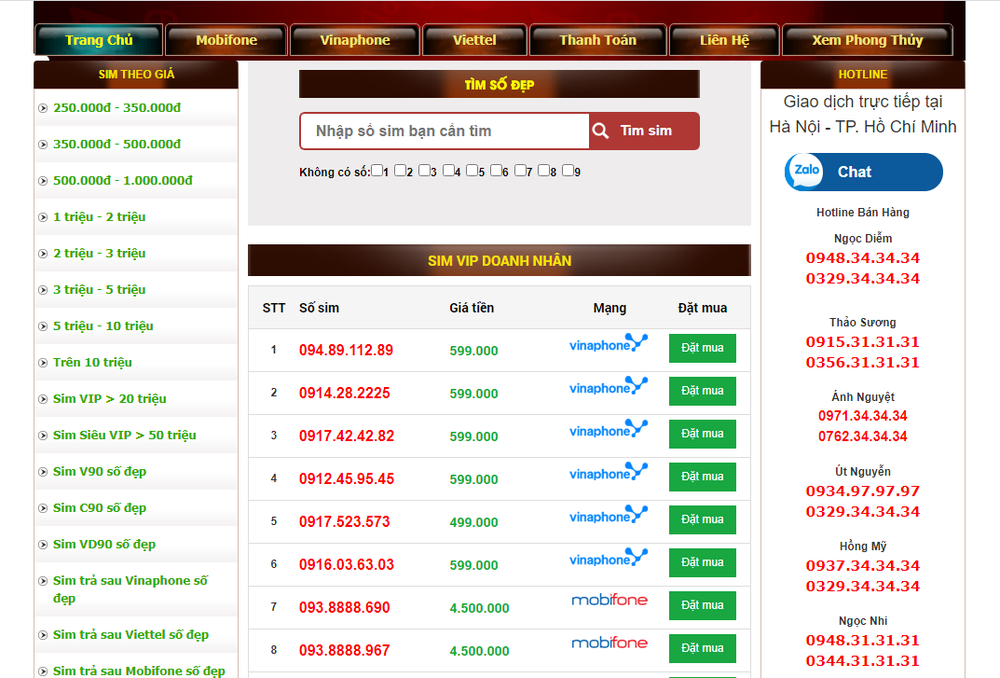Check the 'Không có số' 7 checkbox
The width and height of the screenshot is (1000, 678).
(520, 170)
